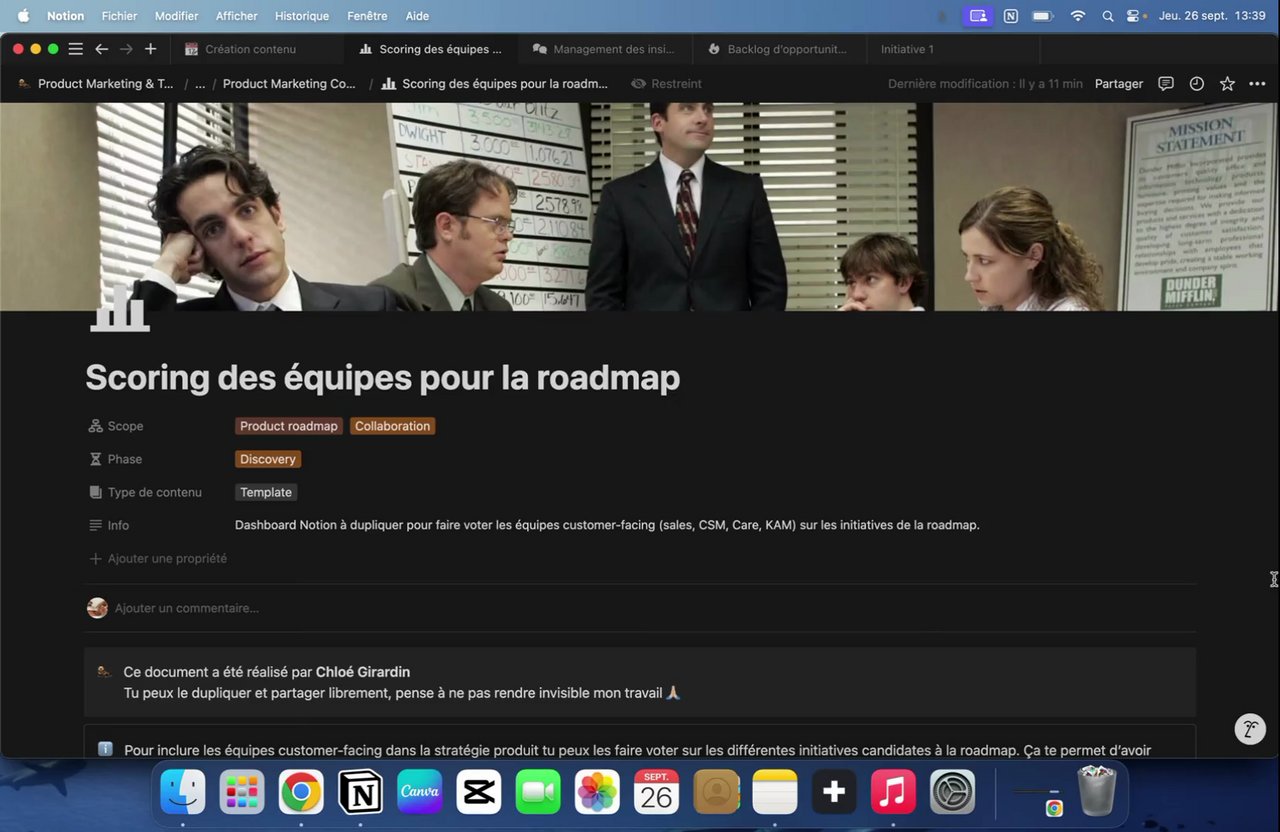This screenshot has width=1280, height=832.
Task: Open the minimized Chrome window in dock
Action: pos(1037,795)
